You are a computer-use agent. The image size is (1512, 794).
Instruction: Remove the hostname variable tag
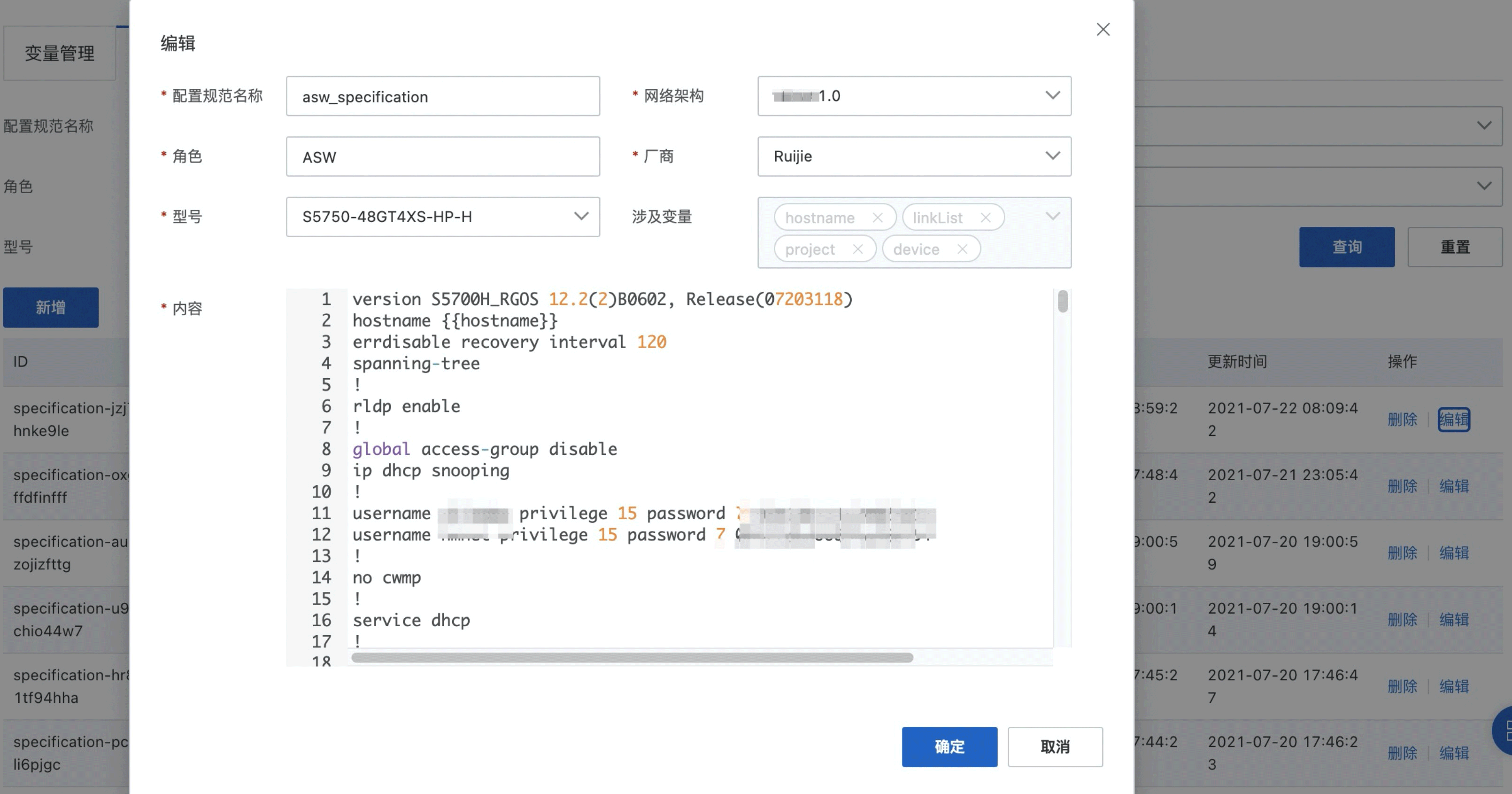point(878,218)
